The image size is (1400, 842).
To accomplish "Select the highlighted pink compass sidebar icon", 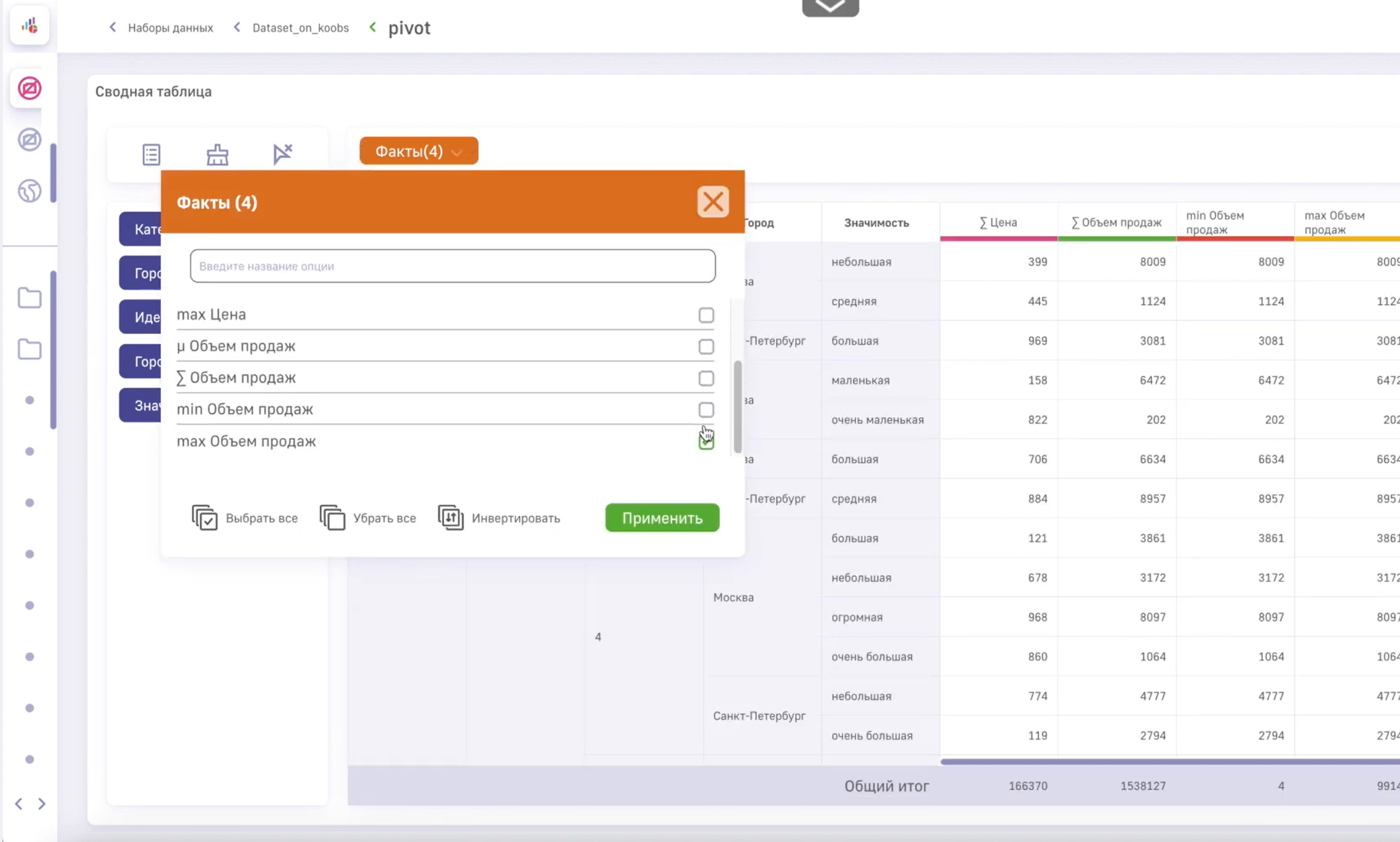I will point(29,88).
